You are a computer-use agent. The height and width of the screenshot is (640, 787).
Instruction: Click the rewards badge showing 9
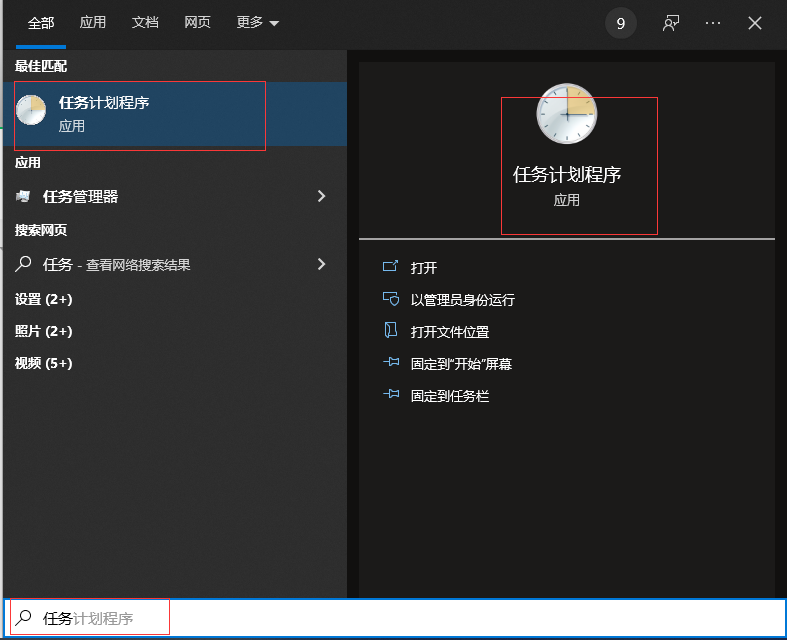coord(620,23)
